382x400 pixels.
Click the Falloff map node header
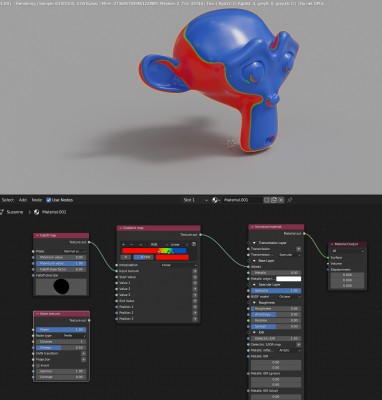click(x=61, y=235)
